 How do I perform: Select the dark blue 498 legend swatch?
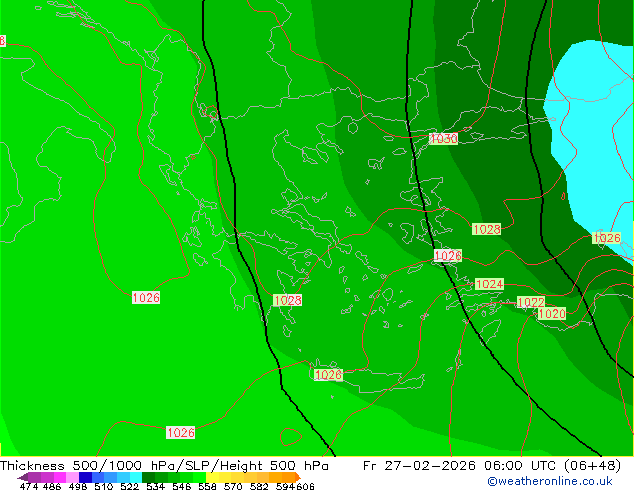(x=85, y=477)
